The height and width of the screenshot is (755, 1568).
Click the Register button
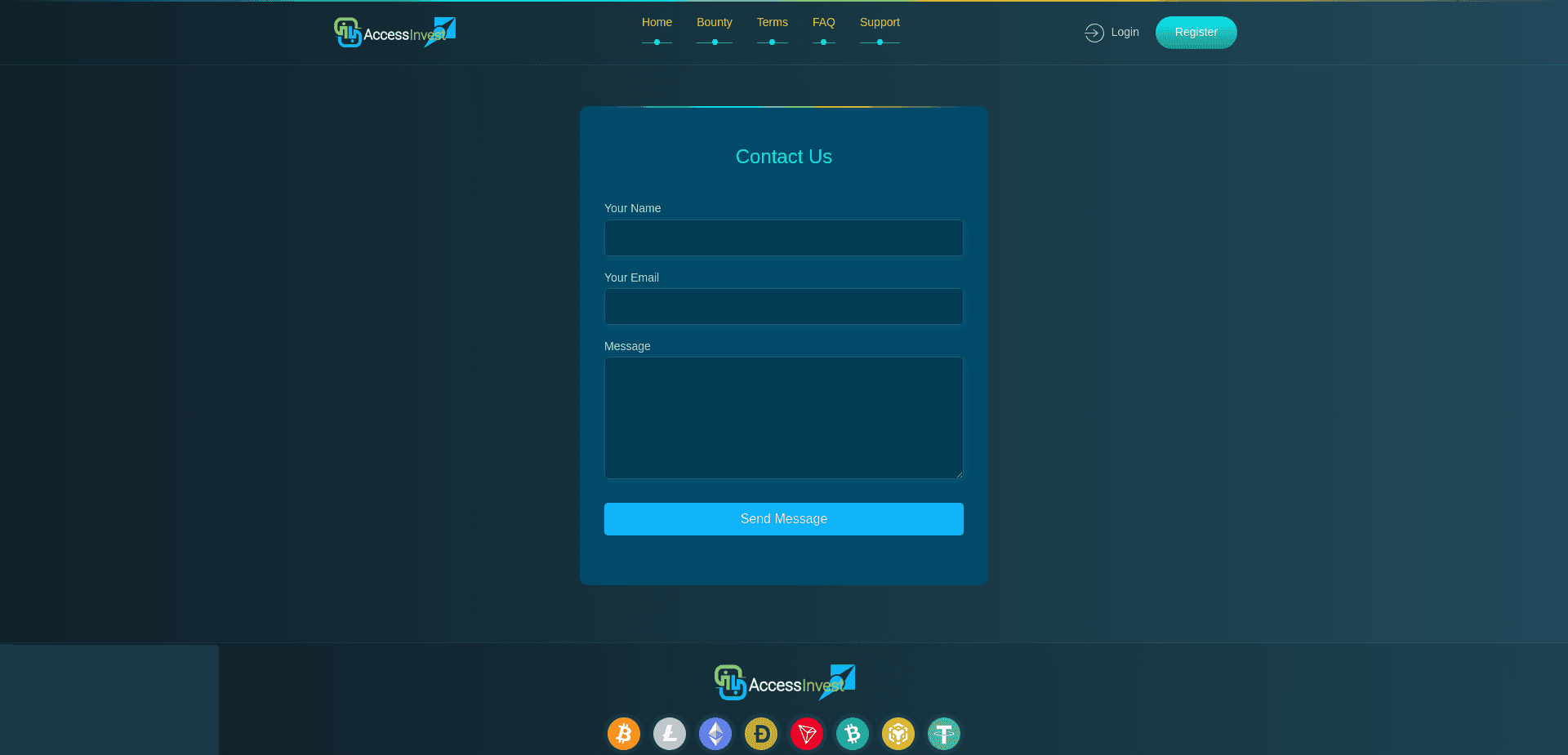tap(1196, 32)
